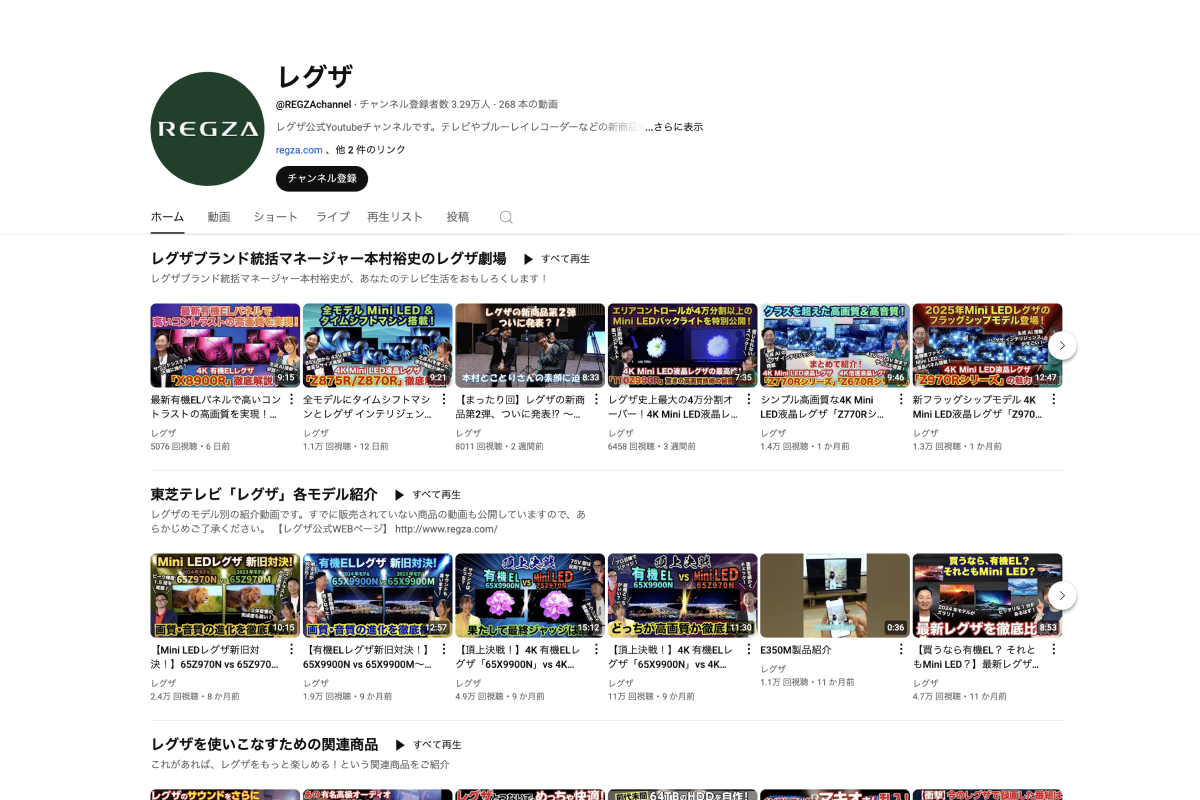This screenshot has height=800, width=1200.
Task: Open three-dot menu for E350M製品紹介 video
Action: [x=902, y=650]
